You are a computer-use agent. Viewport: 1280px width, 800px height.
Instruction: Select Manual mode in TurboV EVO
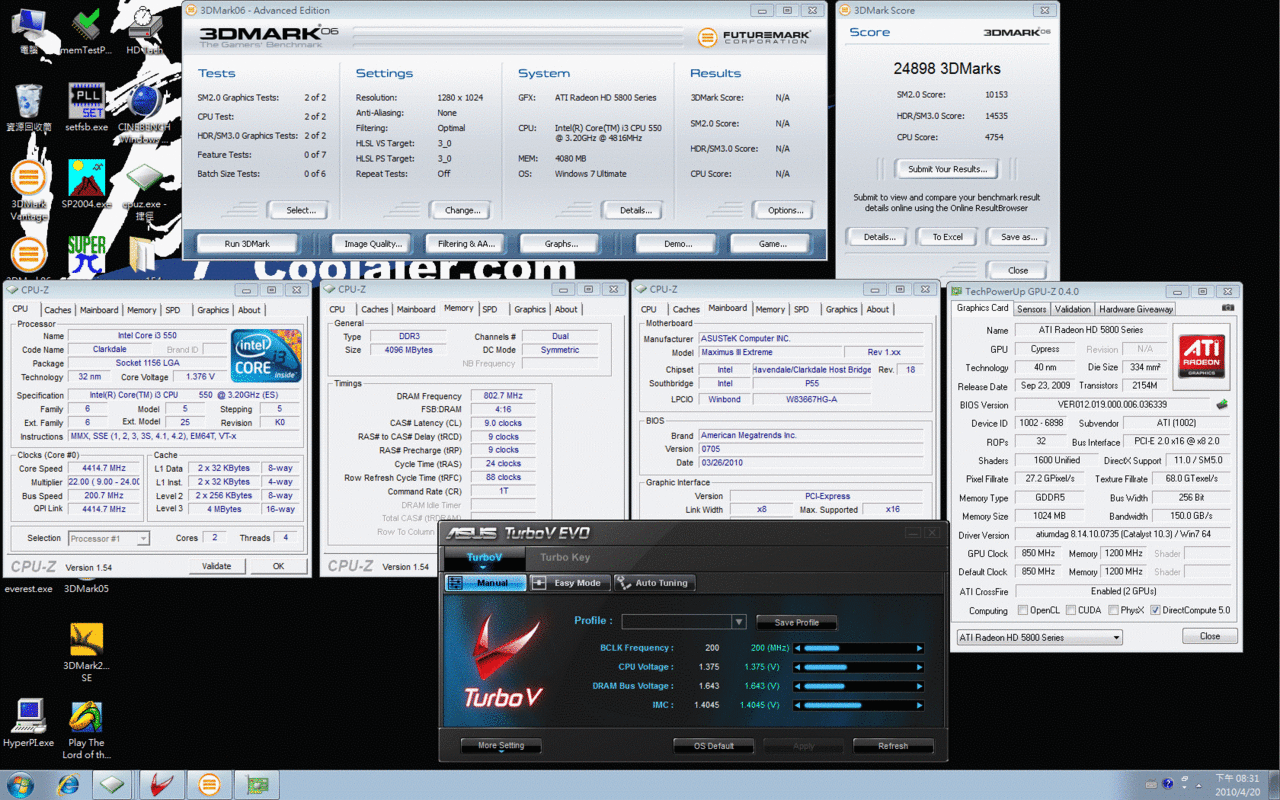coord(485,582)
